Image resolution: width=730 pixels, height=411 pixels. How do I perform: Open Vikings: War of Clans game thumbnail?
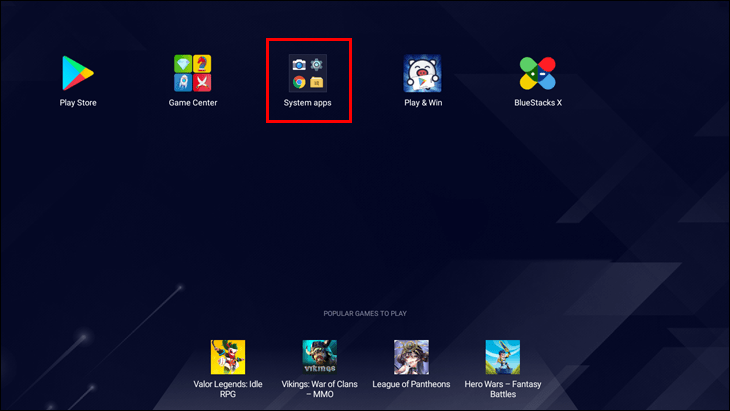click(x=319, y=357)
